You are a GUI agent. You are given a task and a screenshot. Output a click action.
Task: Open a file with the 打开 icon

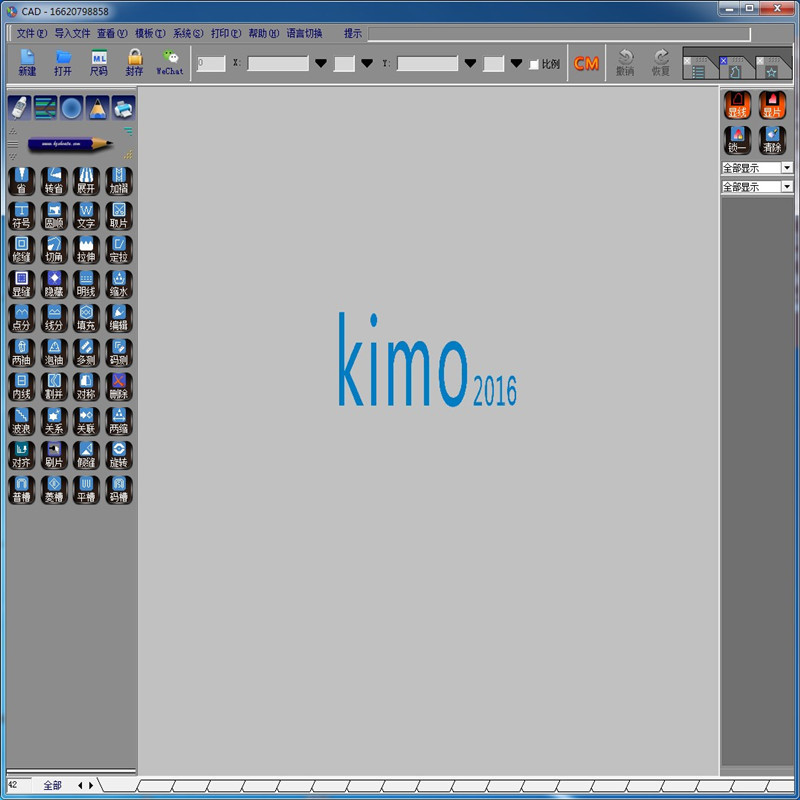pyautogui.click(x=63, y=62)
